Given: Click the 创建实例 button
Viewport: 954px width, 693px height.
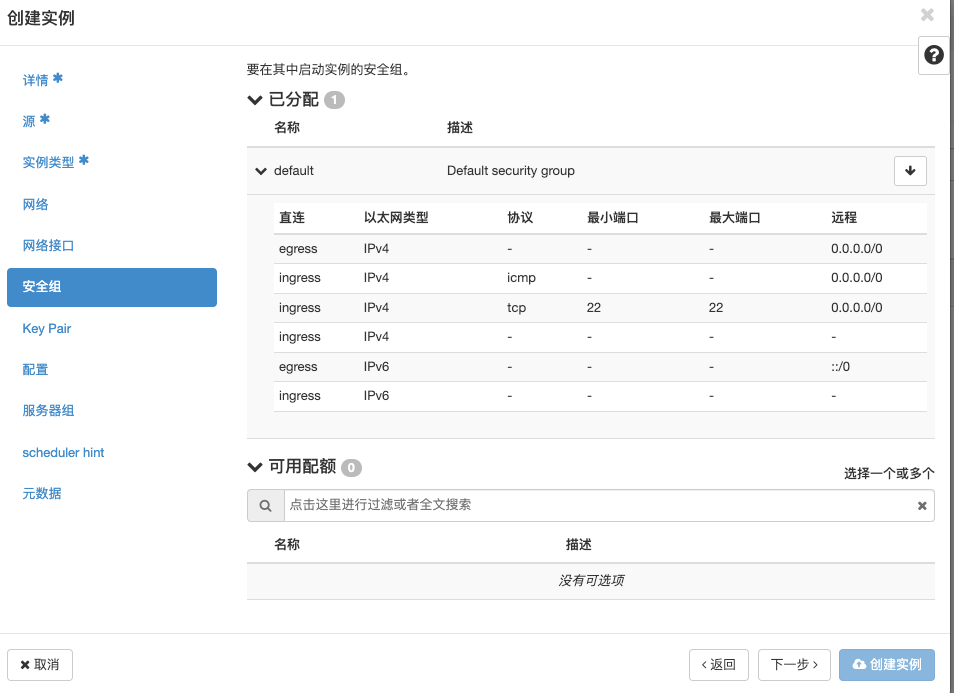Looking at the screenshot, I should 886,664.
